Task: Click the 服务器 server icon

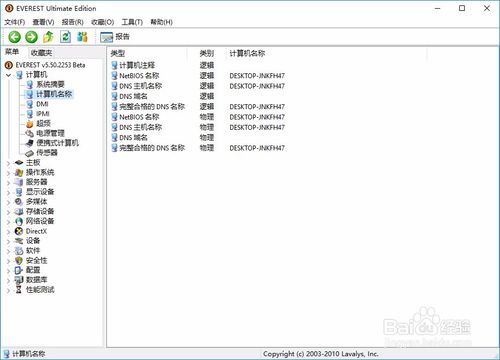Action: click(19, 182)
